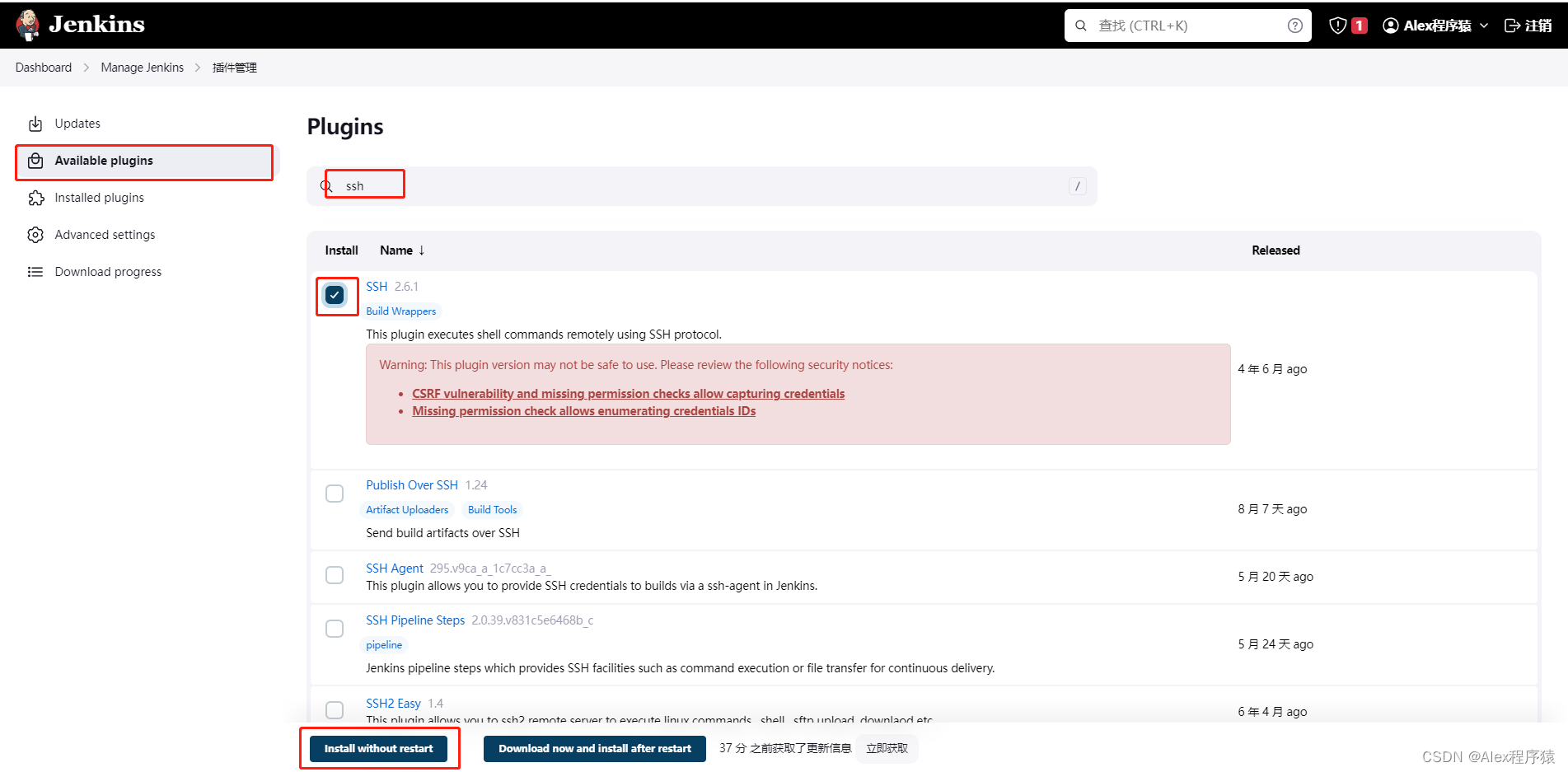This screenshot has width=1568, height=772.
Task: Check the Publish Over SSH checkbox
Action: (335, 494)
